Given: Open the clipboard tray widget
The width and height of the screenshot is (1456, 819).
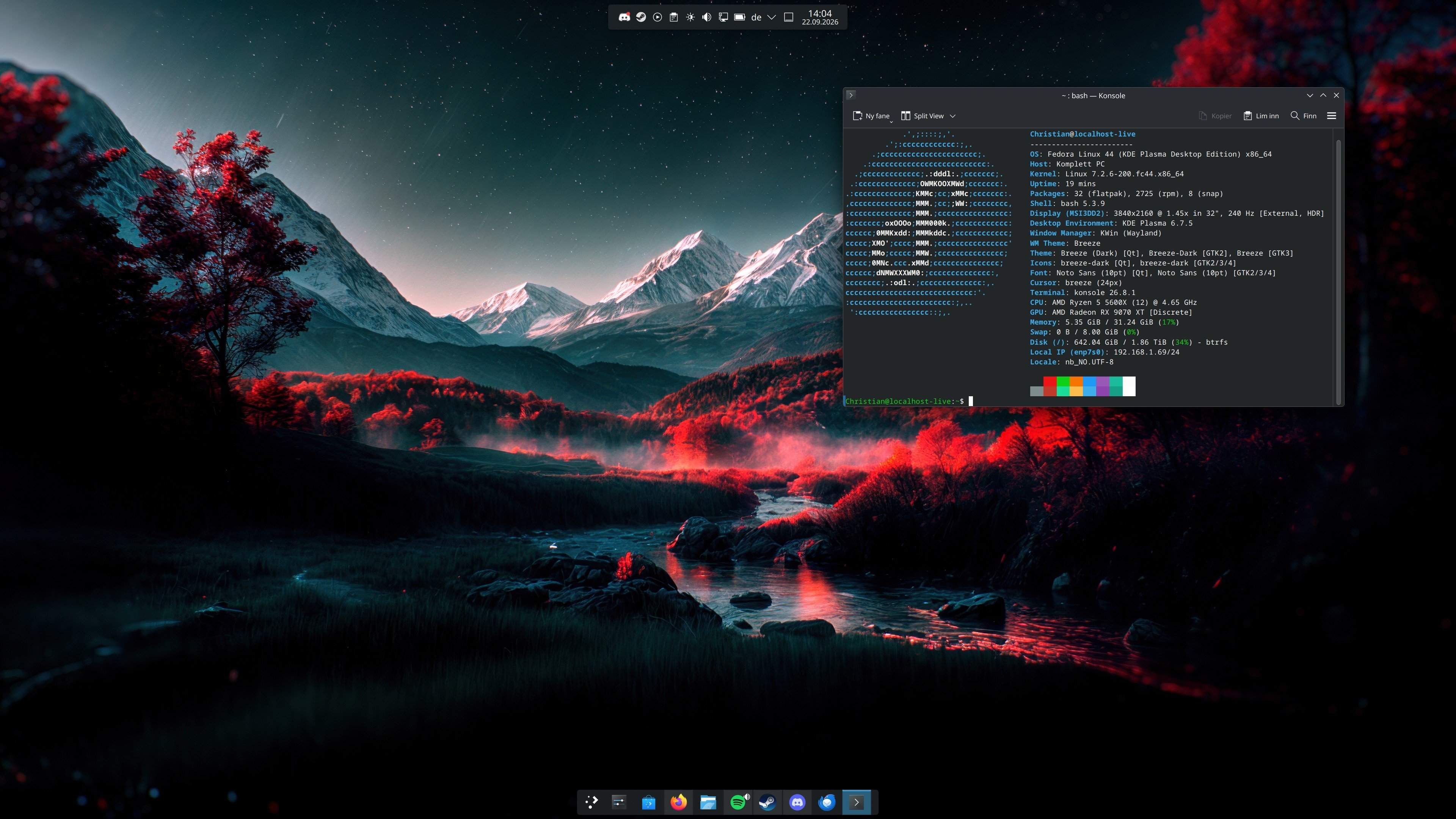Looking at the screenshot, I should click(674, 17).
